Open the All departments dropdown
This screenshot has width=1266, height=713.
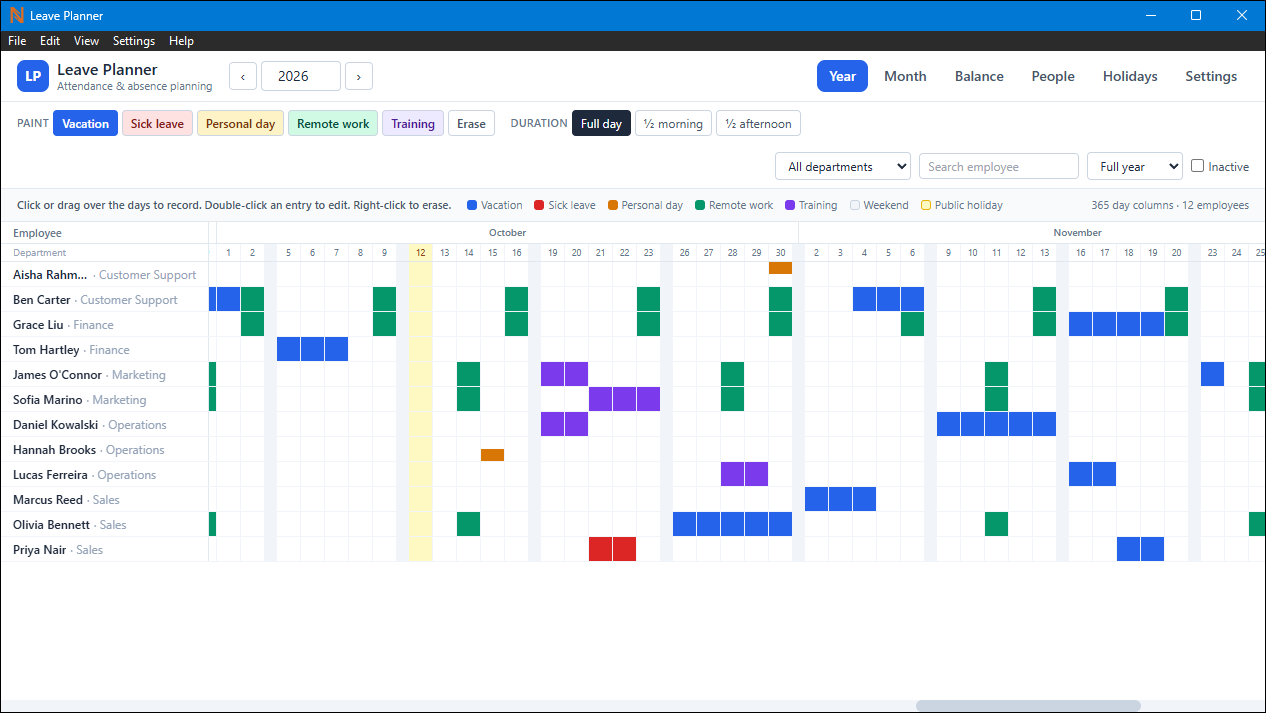pos(843,166)
